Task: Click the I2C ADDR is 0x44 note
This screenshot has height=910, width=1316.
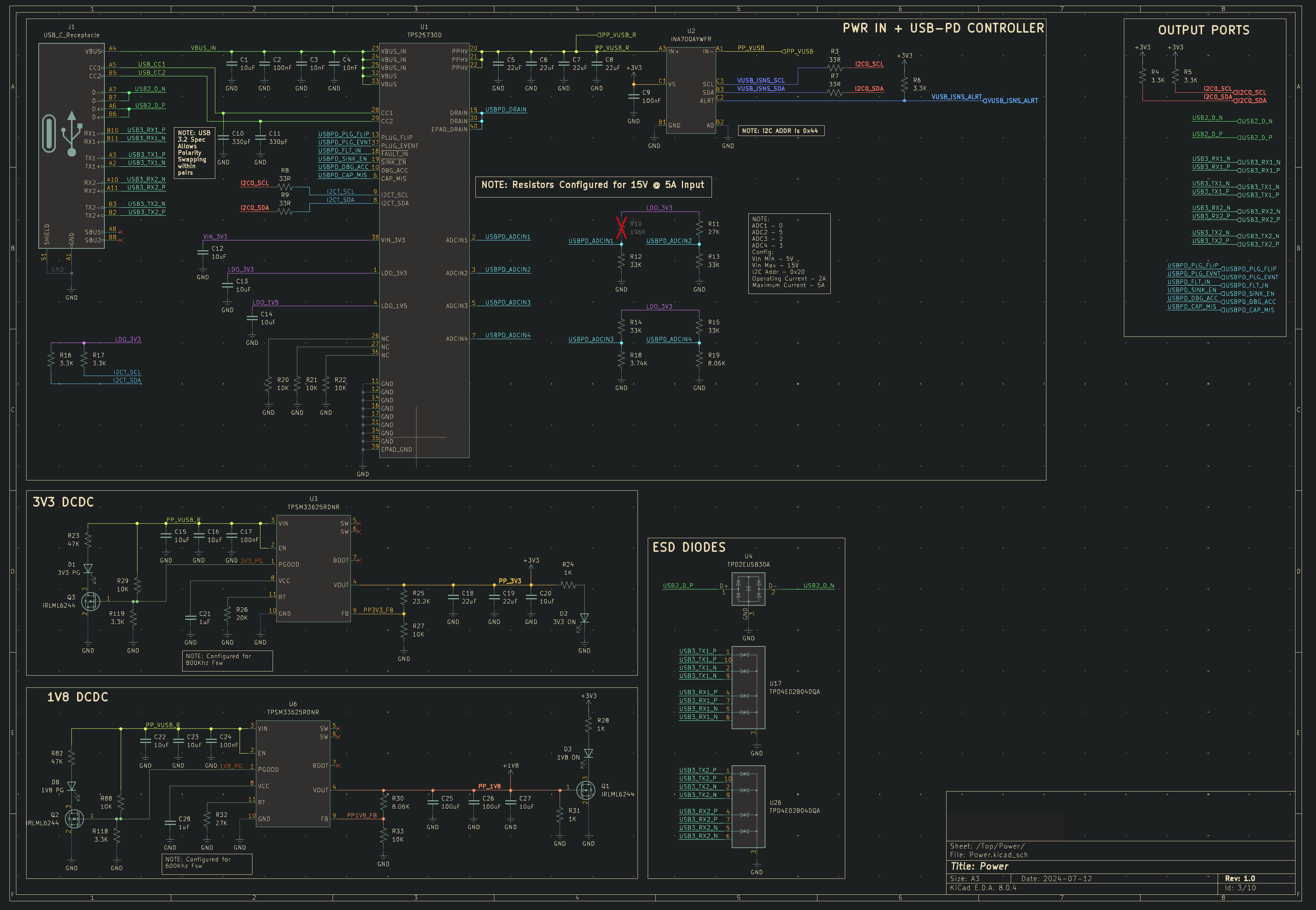Action: pyautogui.click(x=781, y=131)
